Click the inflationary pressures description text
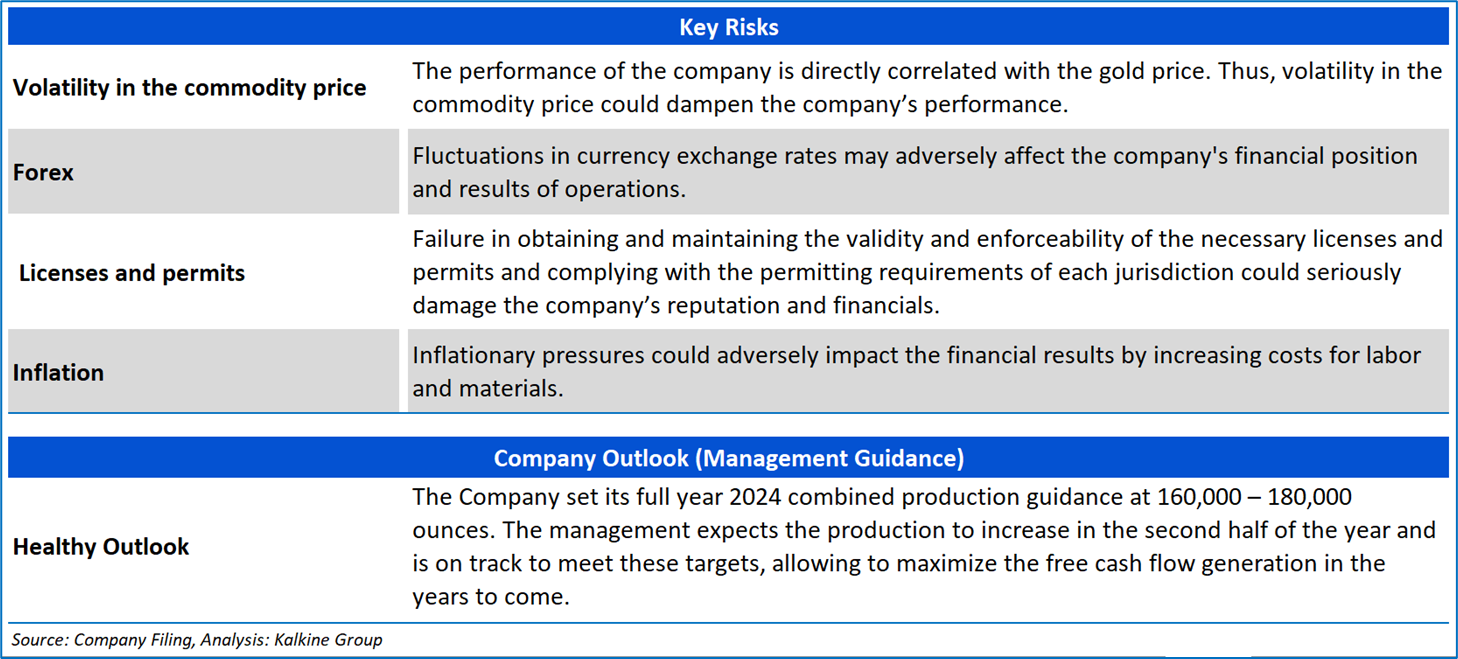The image size is (1458, 659). [916, 372]
